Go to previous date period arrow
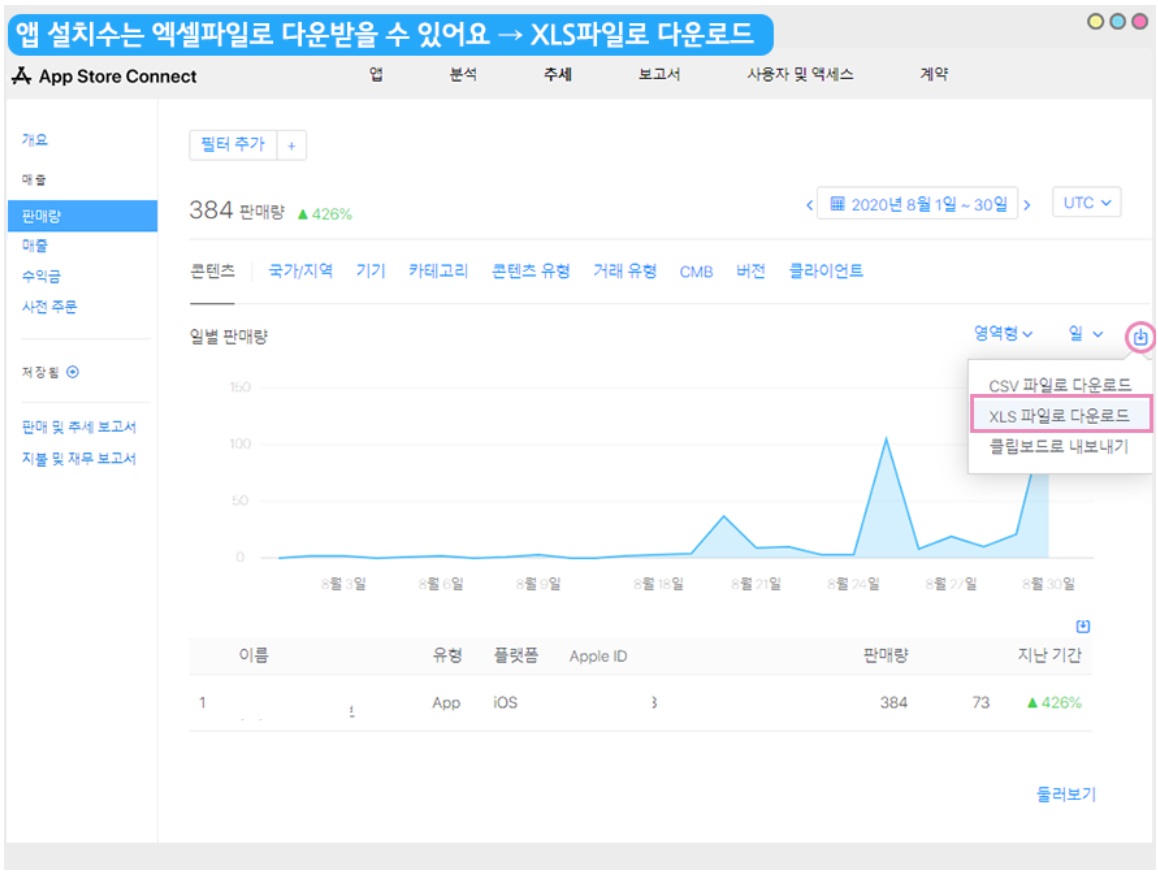1158x873 pixels. [809, 205]
